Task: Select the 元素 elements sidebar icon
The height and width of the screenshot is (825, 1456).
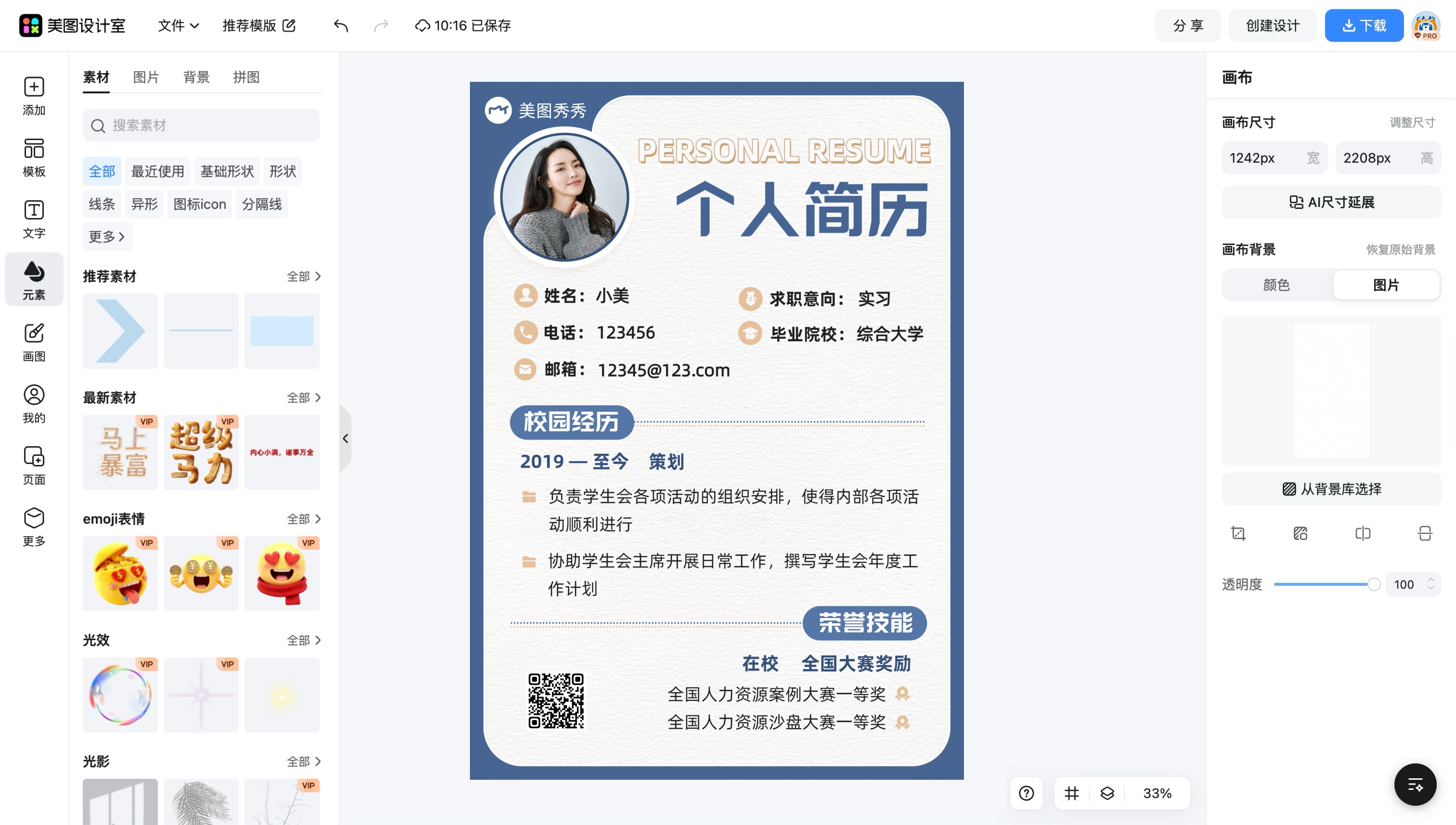Action: tap(34, 280)
